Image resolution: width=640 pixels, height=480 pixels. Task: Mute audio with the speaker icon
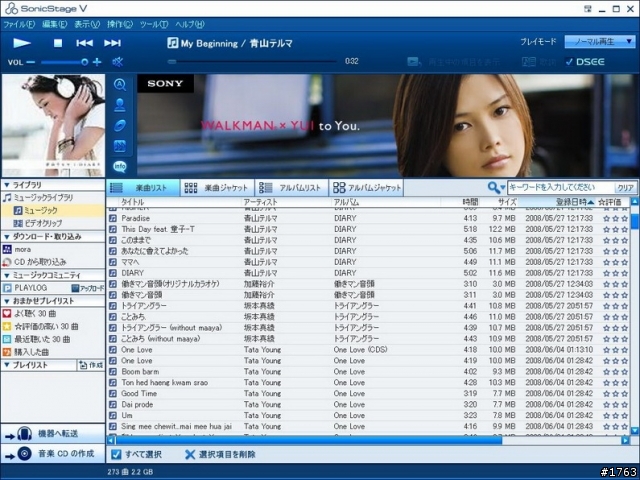(x=118, y=62)
